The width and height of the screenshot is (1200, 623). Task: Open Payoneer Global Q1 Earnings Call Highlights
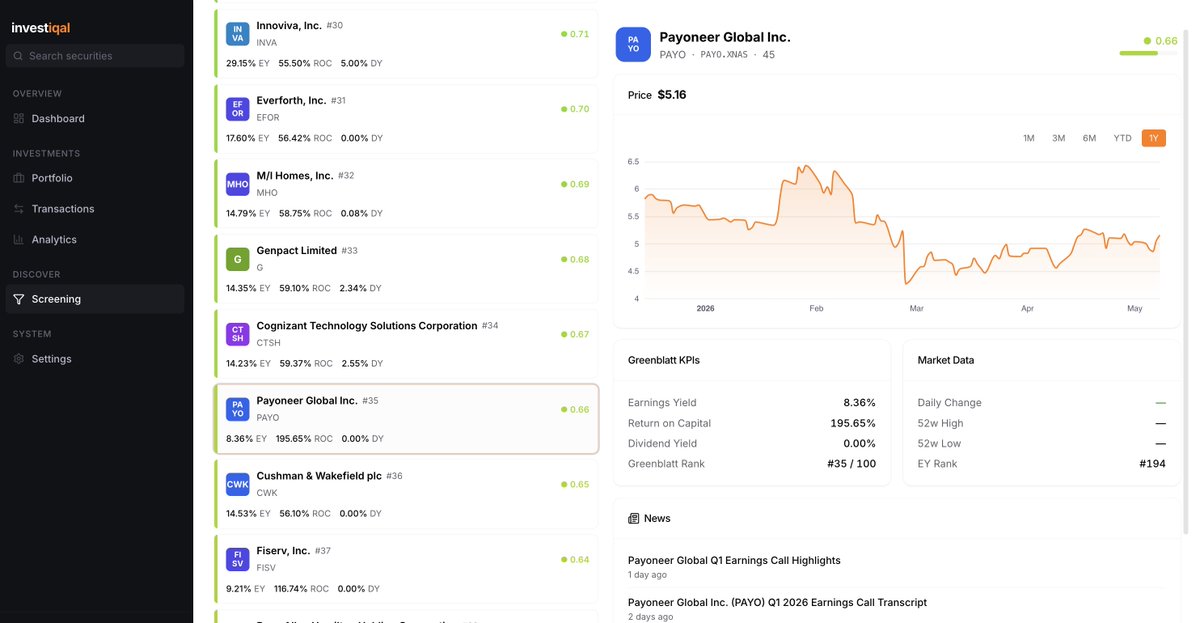tap(734, 561)
